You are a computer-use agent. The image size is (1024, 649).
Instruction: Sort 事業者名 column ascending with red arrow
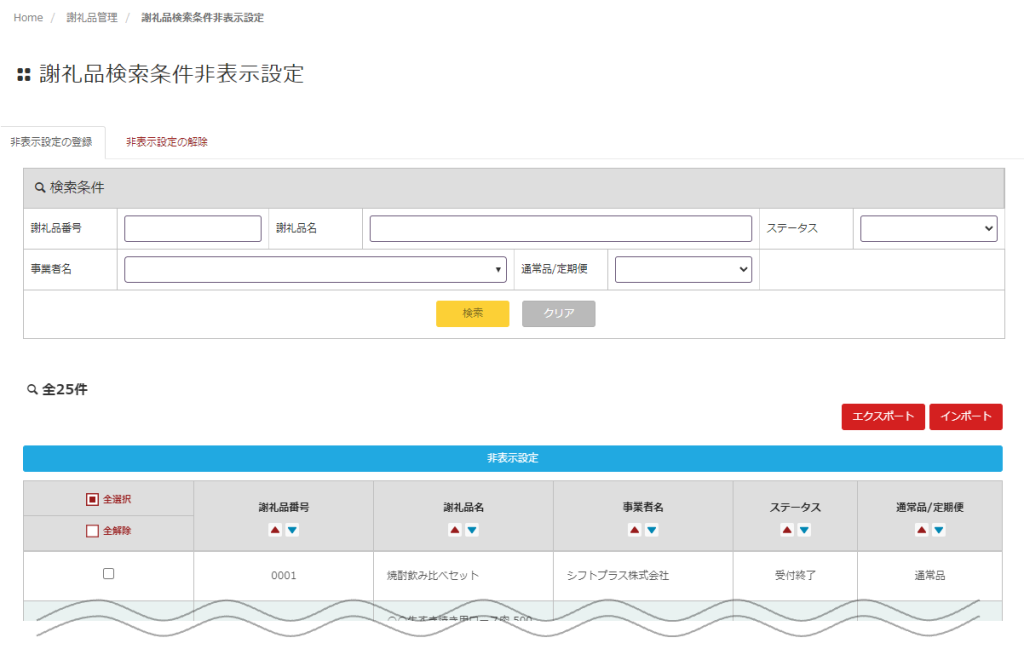coord(634,530)
